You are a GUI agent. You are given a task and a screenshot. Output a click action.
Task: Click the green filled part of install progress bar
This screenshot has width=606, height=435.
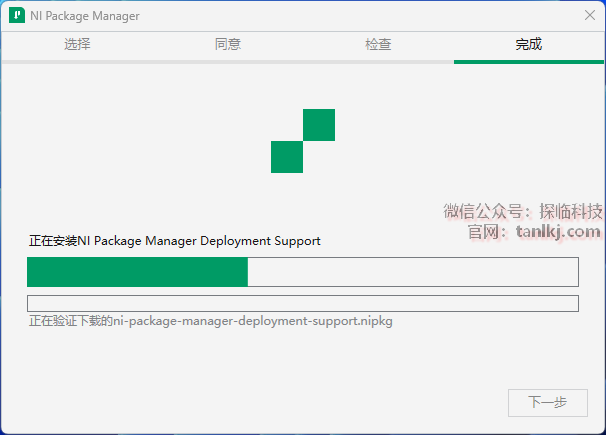(x=137, y=272)
